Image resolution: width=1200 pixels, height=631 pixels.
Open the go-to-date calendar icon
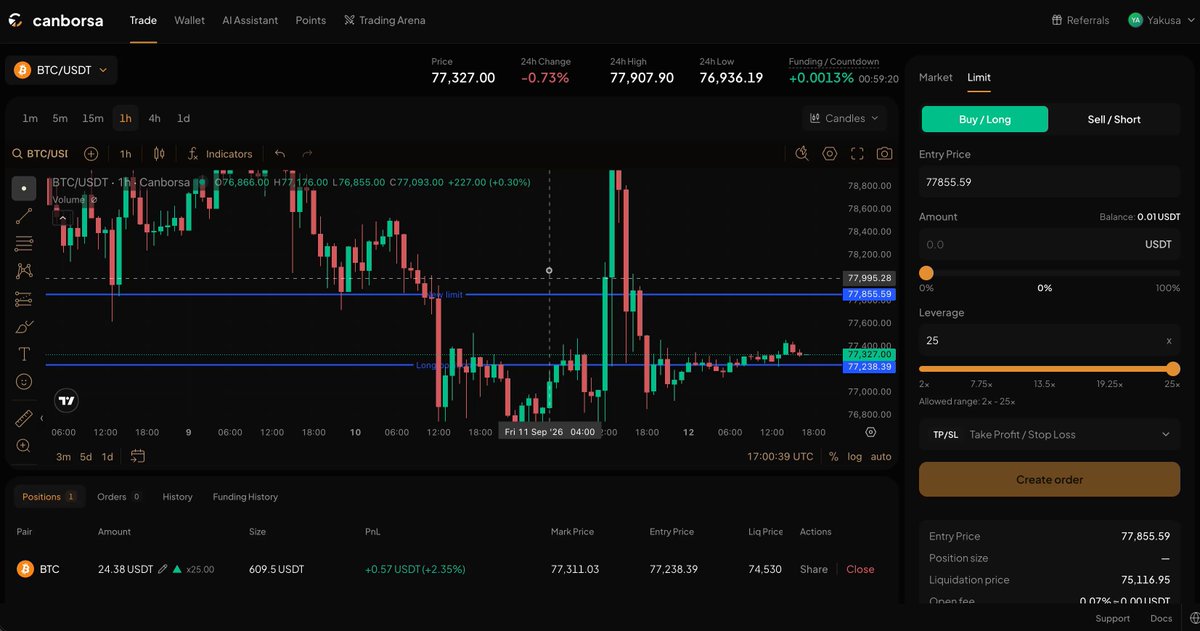(138, 457)
